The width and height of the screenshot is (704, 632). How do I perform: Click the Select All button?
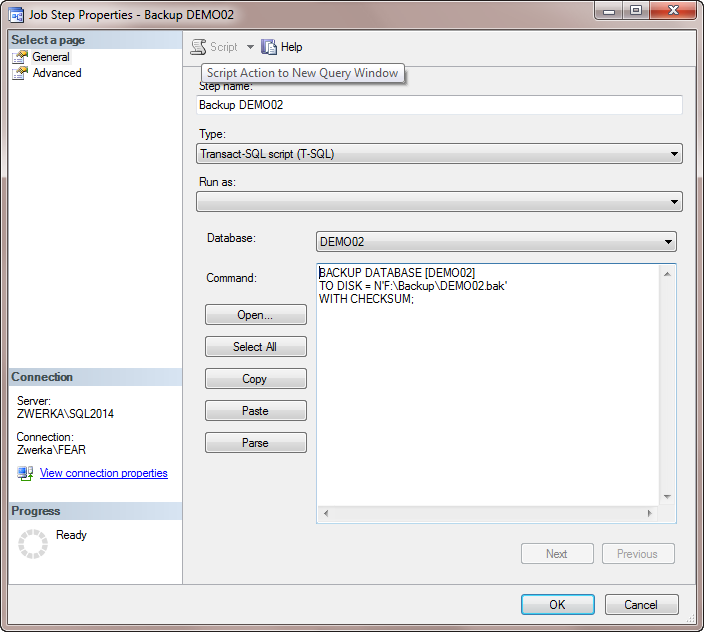tap(255, 347)
